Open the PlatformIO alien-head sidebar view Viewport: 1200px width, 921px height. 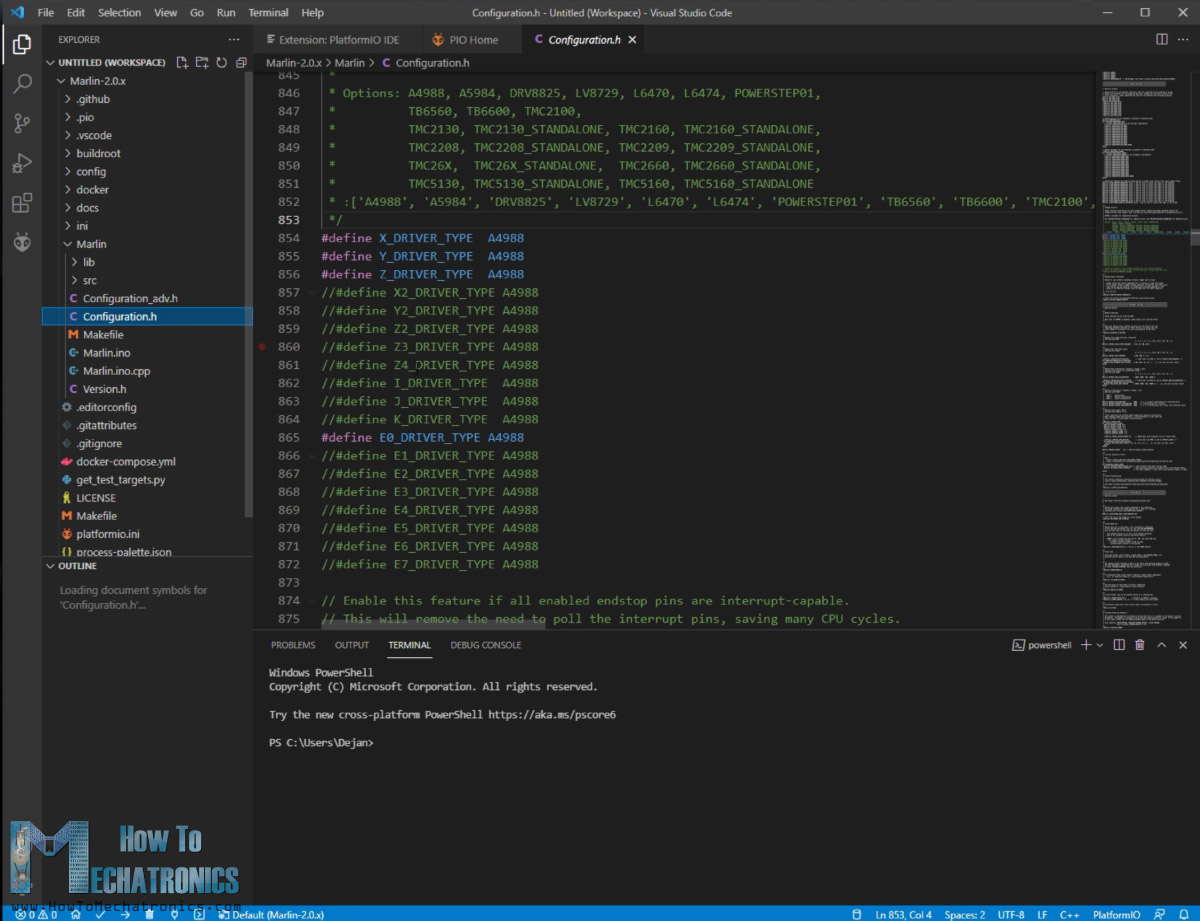(x=19, y=241)
